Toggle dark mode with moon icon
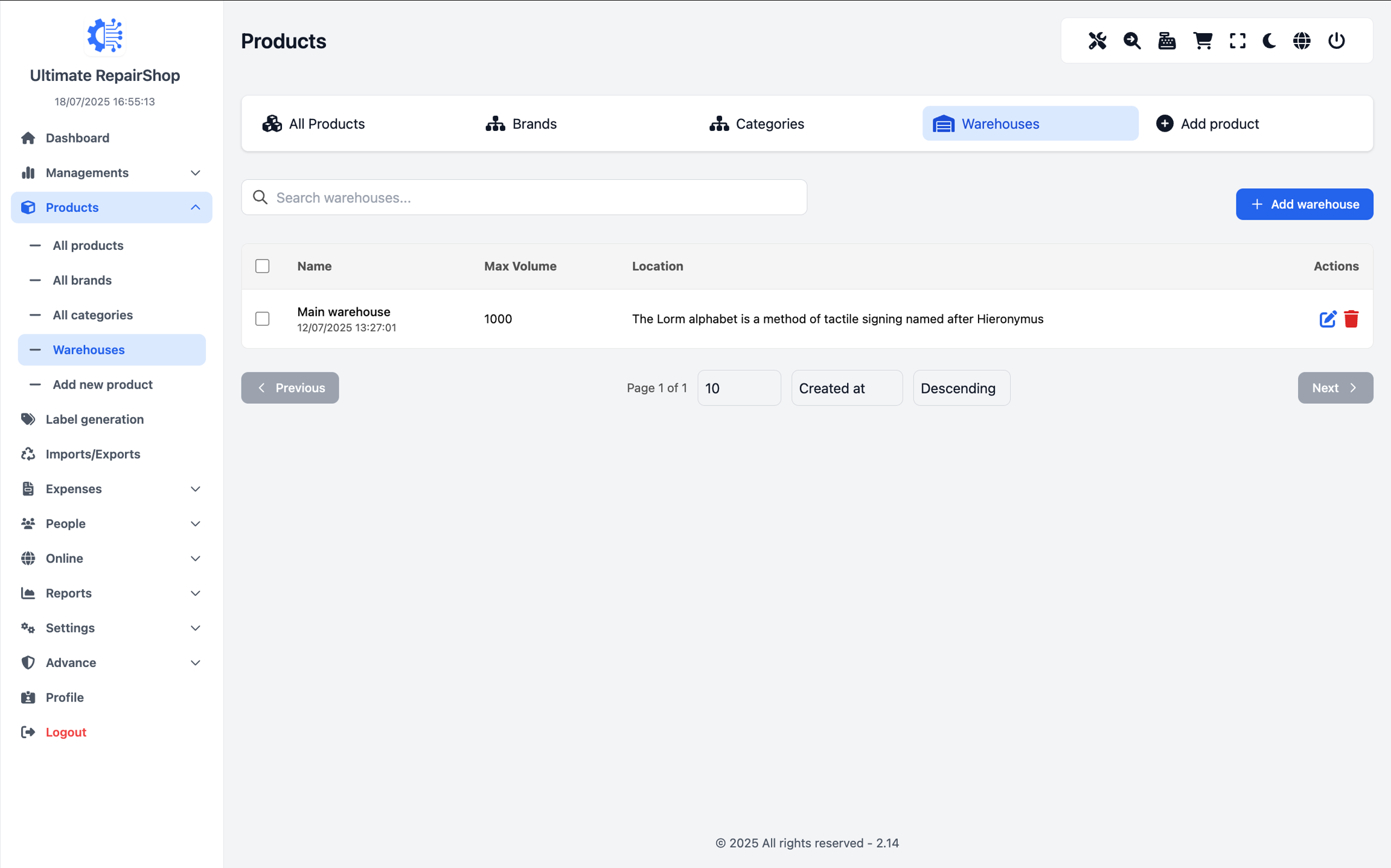Image resolution: width=1391 pixels, height=868 pixels. [x=1269, y=40]
